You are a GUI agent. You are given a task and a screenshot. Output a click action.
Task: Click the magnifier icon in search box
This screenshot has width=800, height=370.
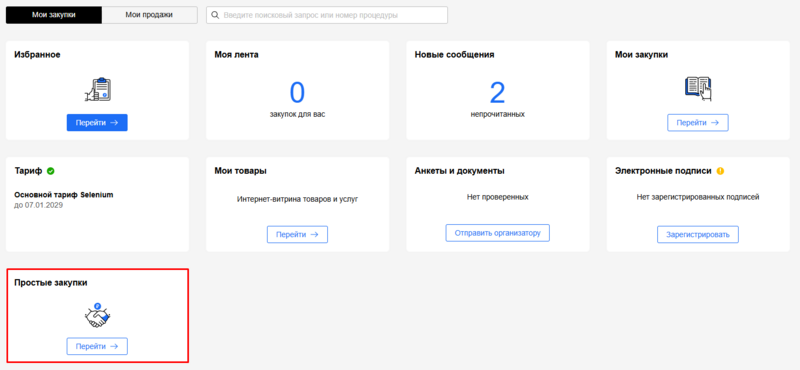point(215,15)
